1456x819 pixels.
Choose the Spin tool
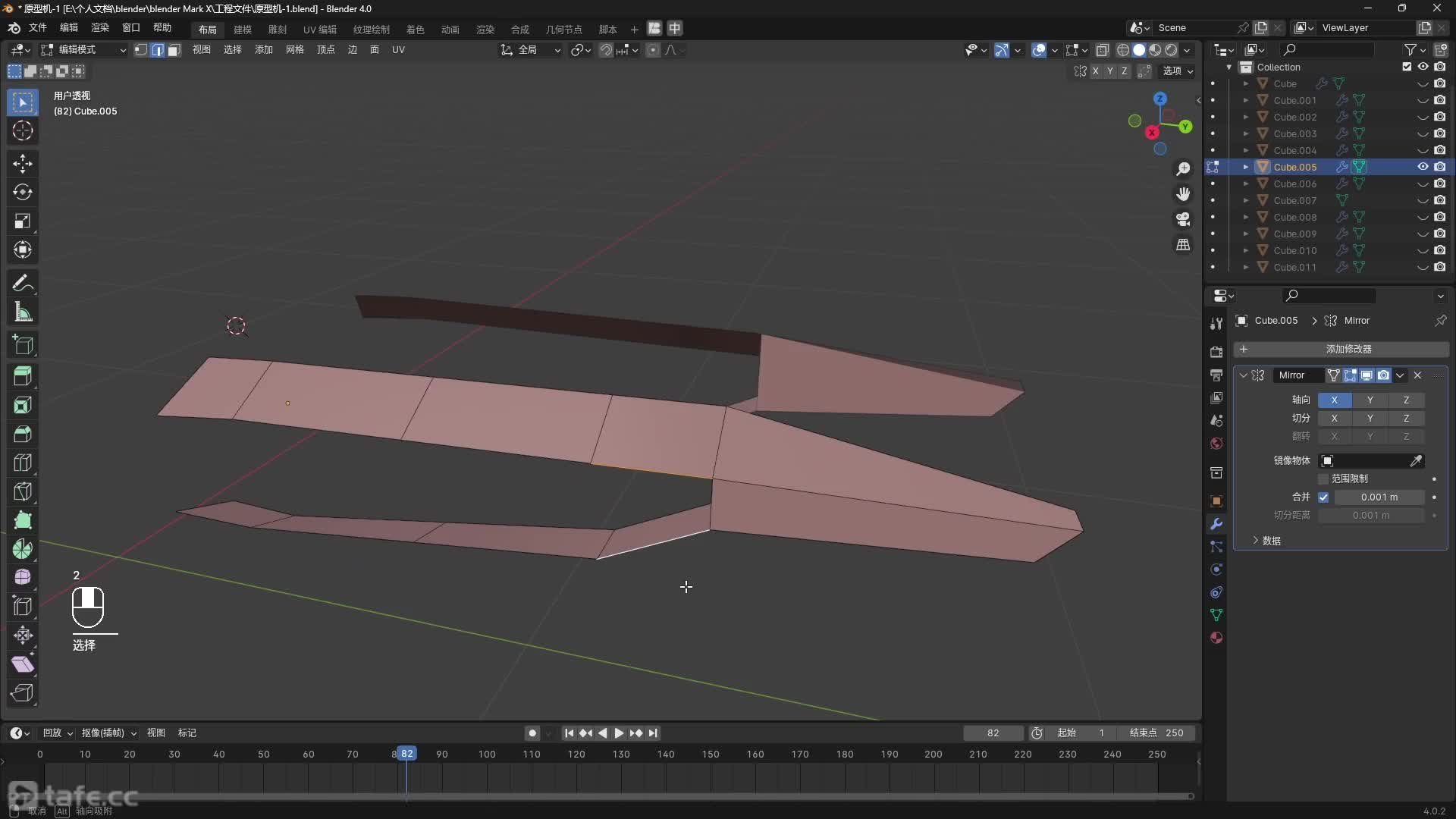tap(23, 549)
